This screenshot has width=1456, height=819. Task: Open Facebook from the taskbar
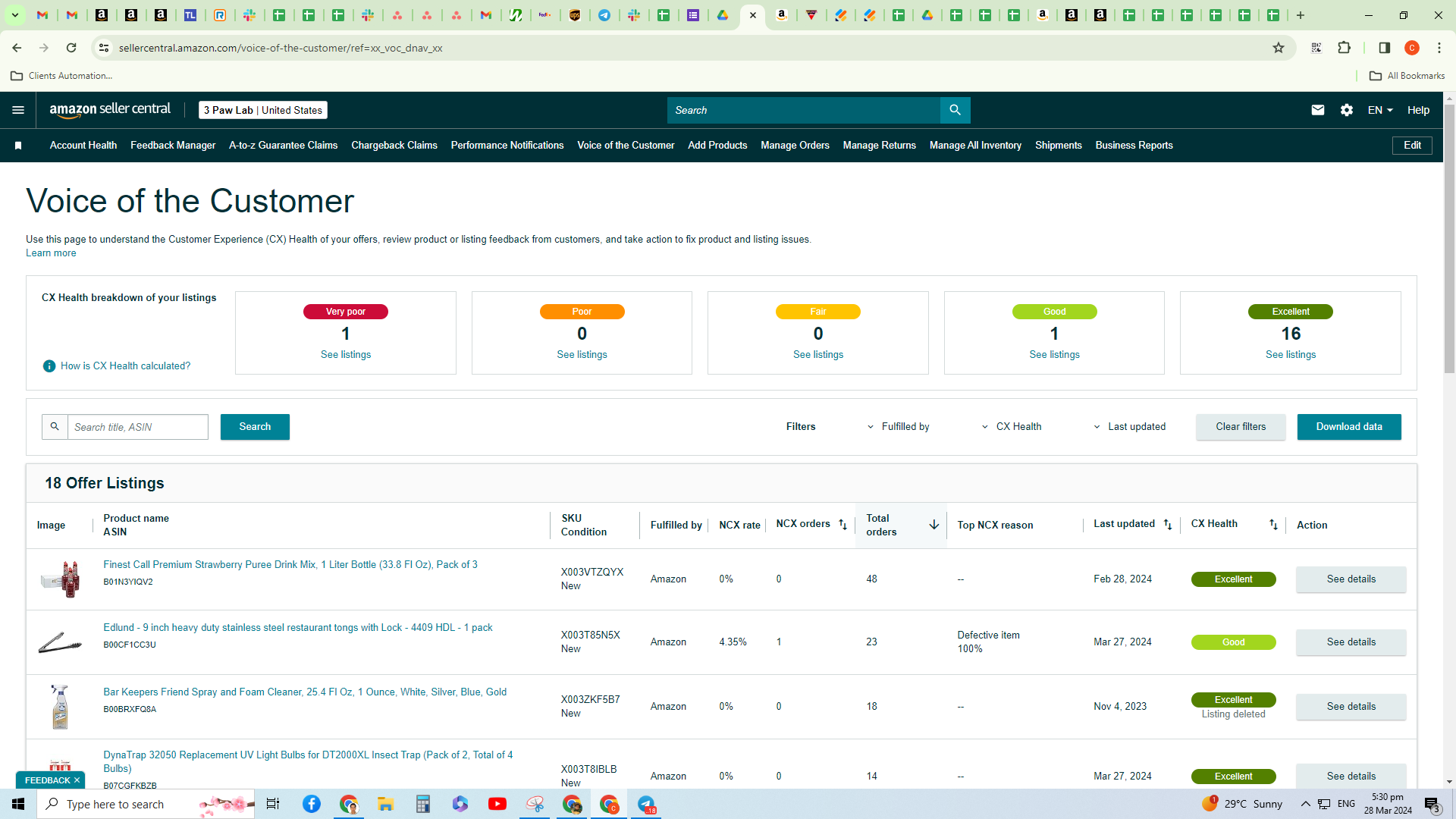312,804
